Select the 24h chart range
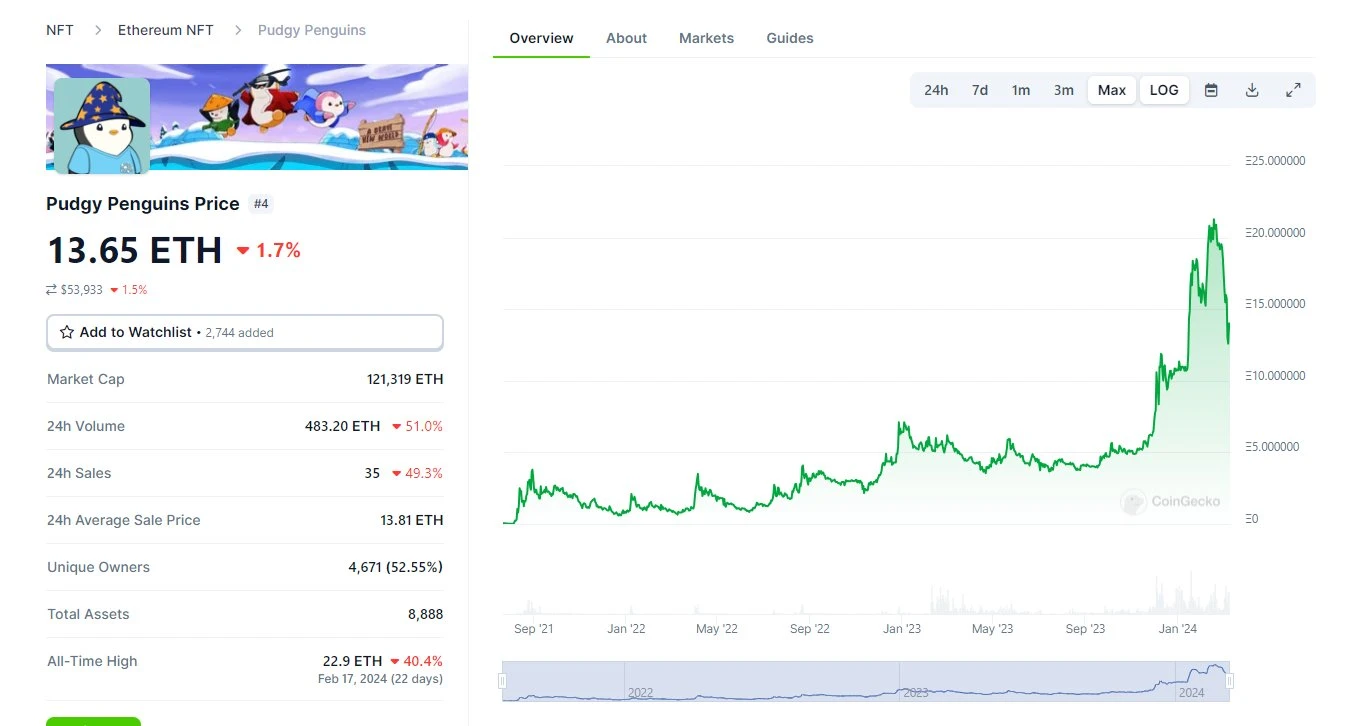The image size is (1363, 726). click(936, 90)
